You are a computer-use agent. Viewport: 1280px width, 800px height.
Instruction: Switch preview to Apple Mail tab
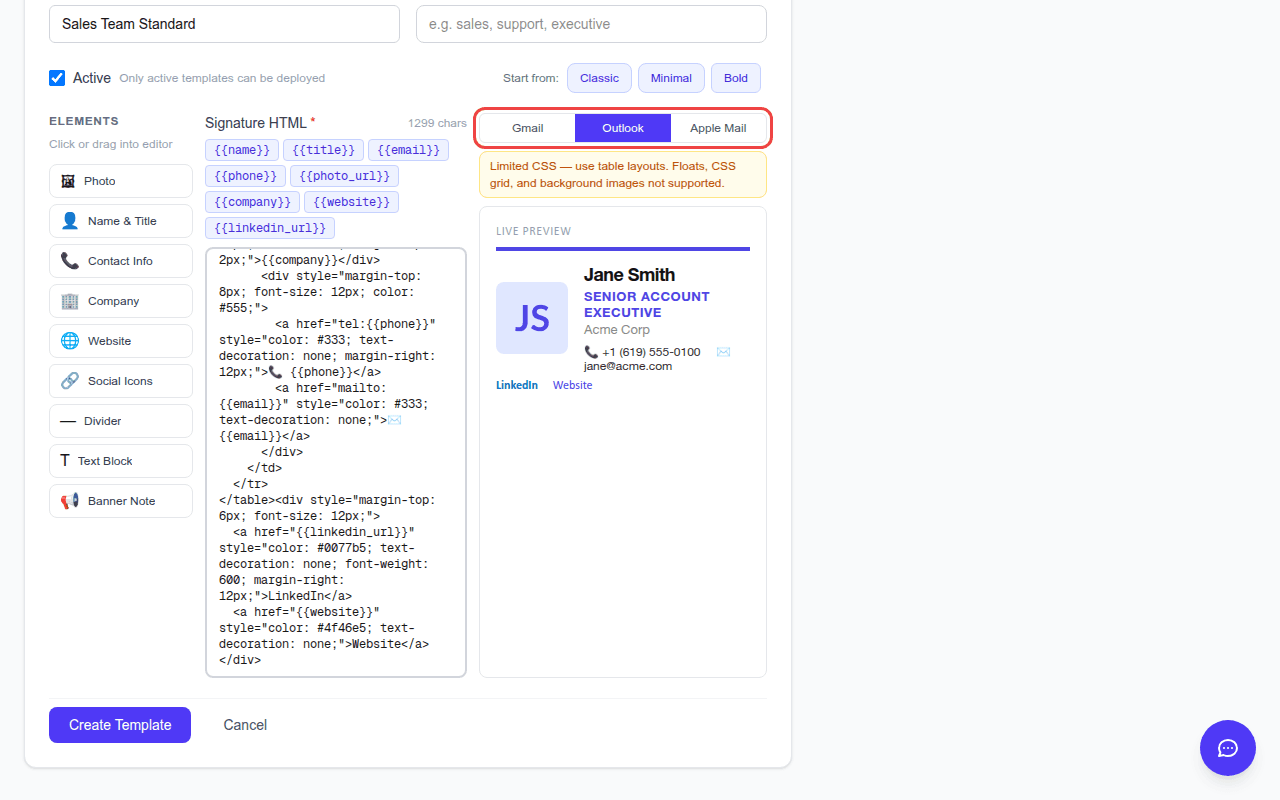718,128
